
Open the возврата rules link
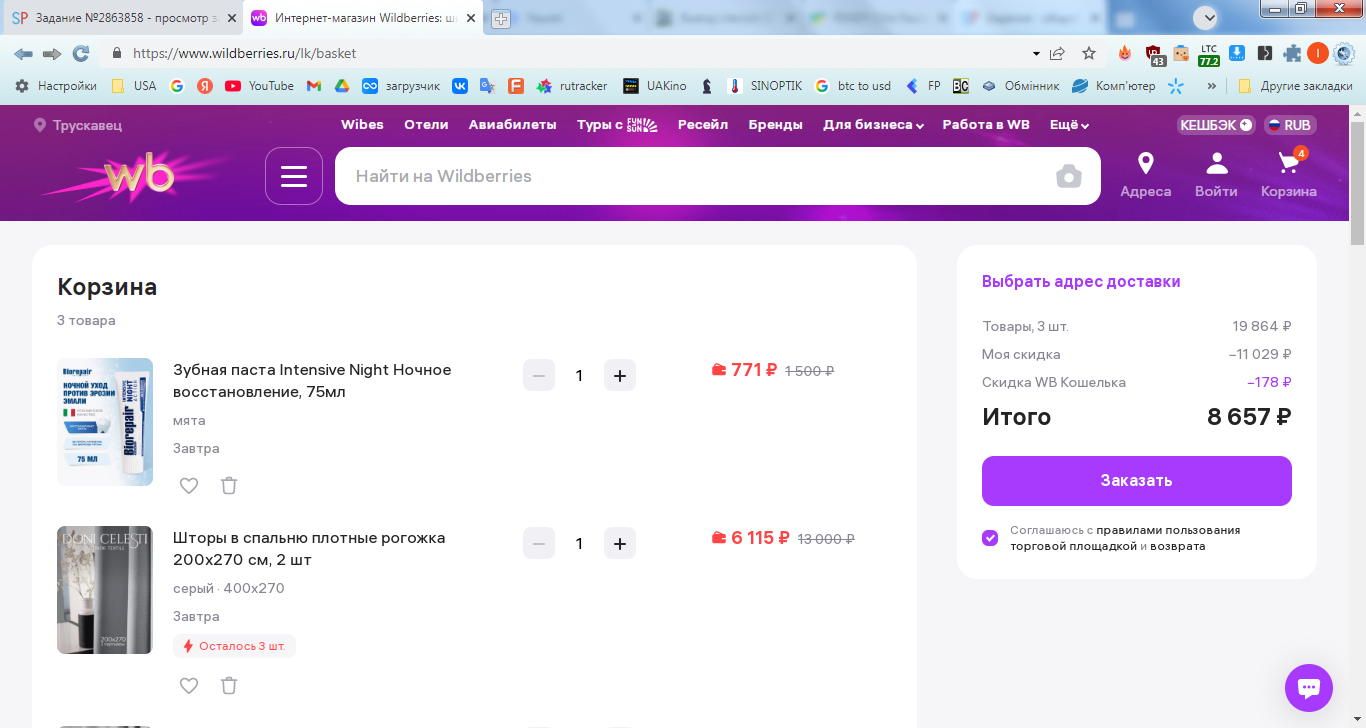1178,546
